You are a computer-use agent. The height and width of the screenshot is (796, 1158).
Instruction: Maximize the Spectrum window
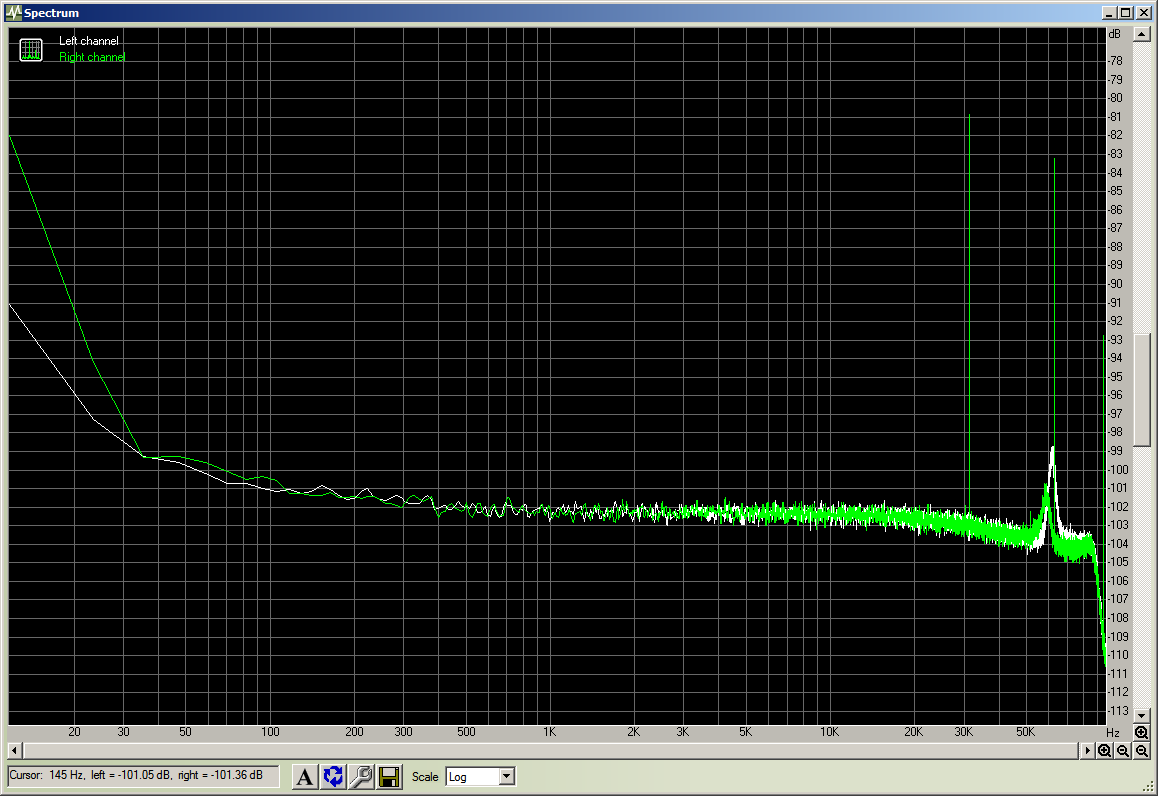click(x=1126, y=13)
